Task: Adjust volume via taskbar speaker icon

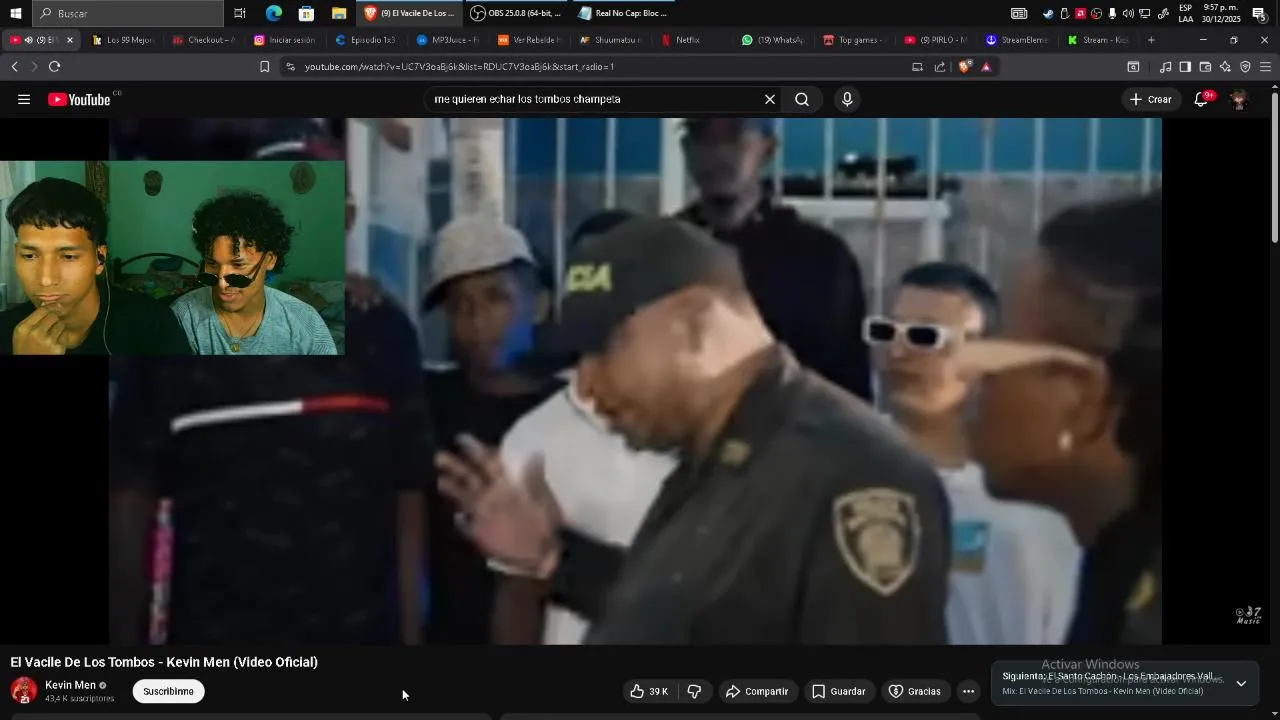Action: pyautogui.click(x=1128, y=13)
